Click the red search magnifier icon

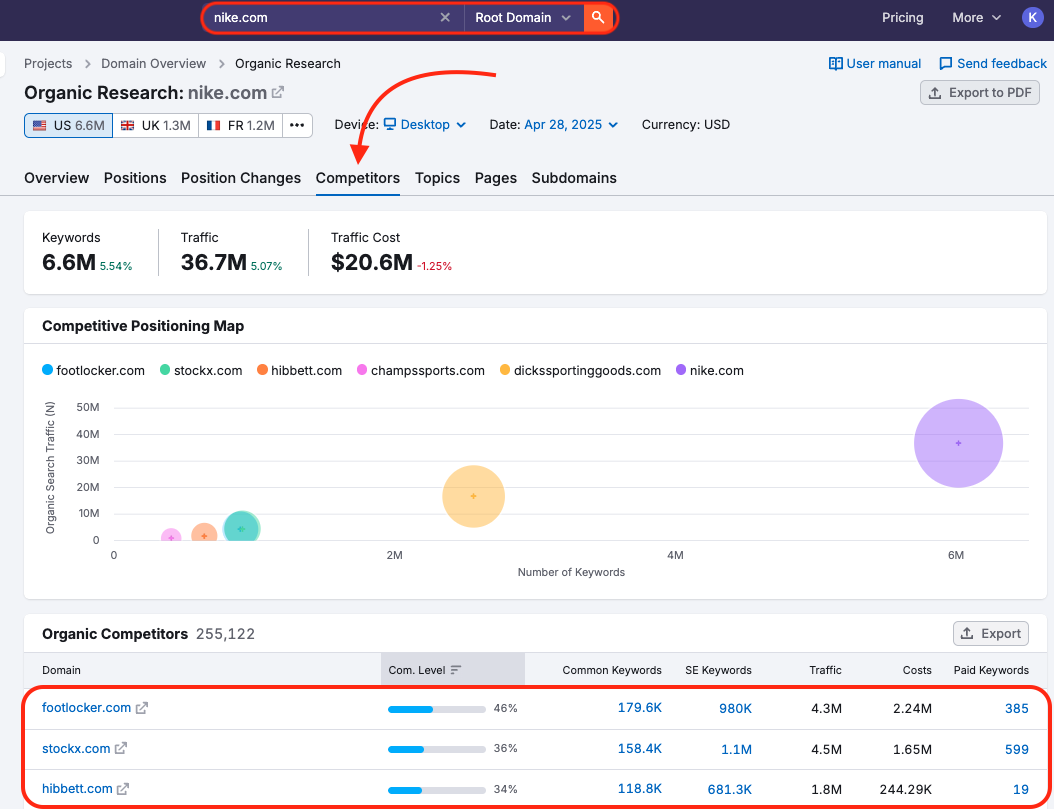coord(598,17)
